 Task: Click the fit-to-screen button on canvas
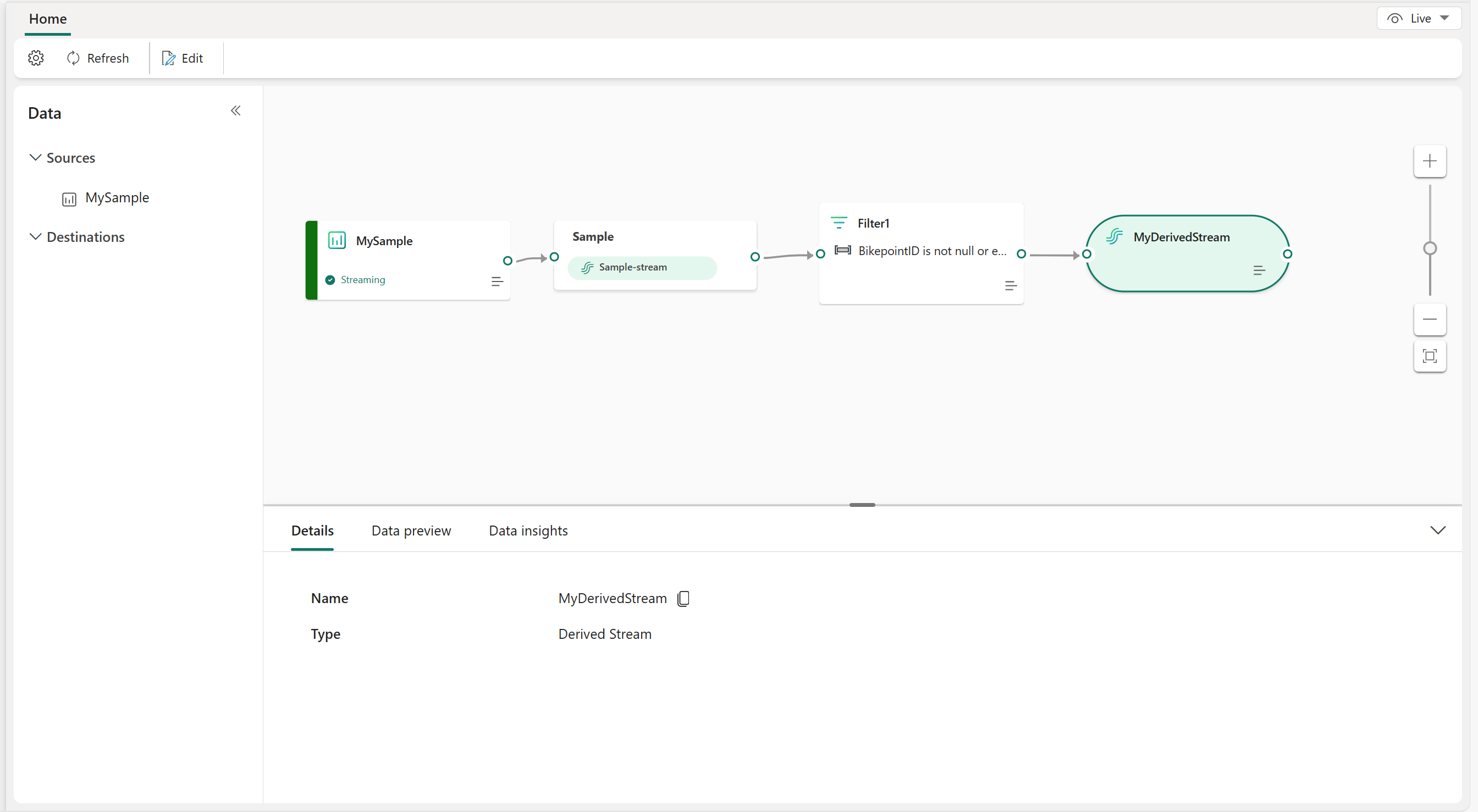point(1429,356)
